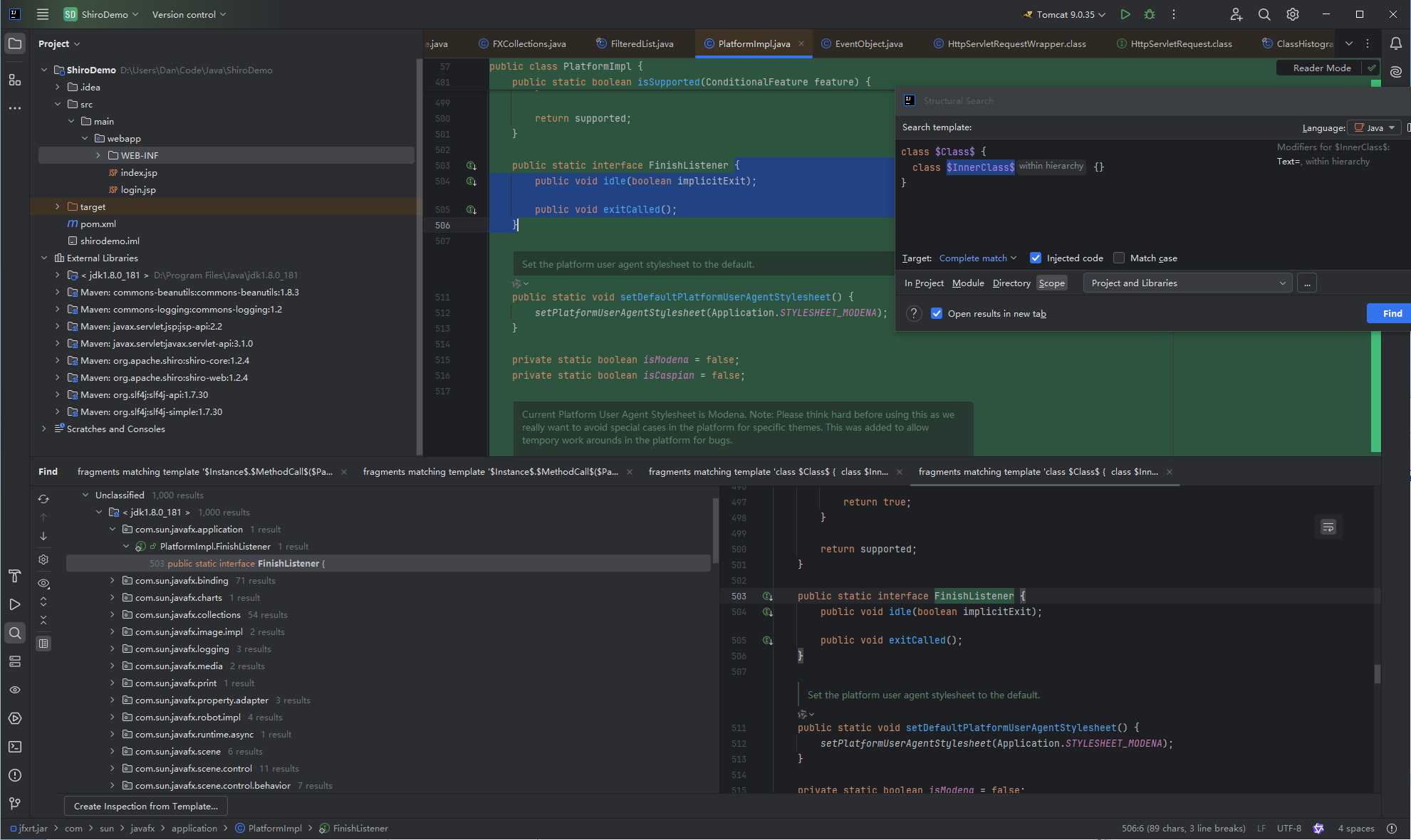Open the Structure tool window icon
The height and width of the screenshot is (840, 1411).
(15, 80)
